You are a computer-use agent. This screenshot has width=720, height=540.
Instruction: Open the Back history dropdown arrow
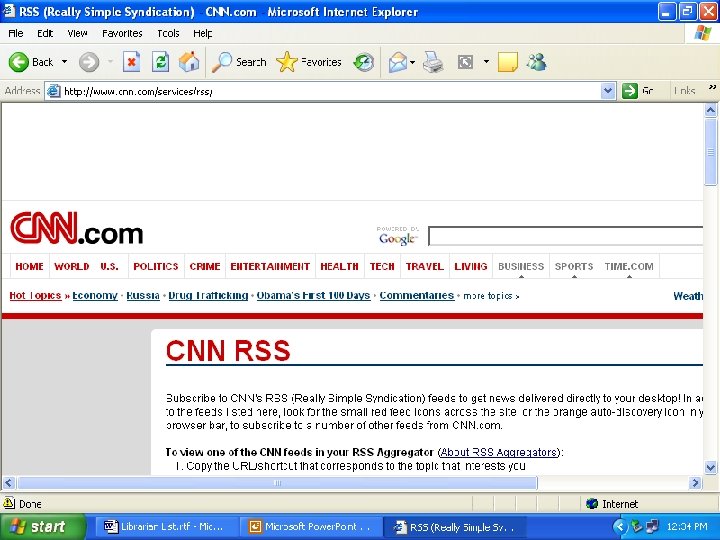pyautogui.click(x=65, y=62)
